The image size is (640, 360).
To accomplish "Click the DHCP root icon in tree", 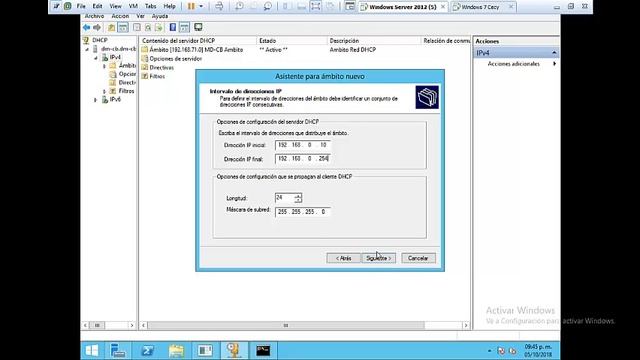I will pos(86,40).
